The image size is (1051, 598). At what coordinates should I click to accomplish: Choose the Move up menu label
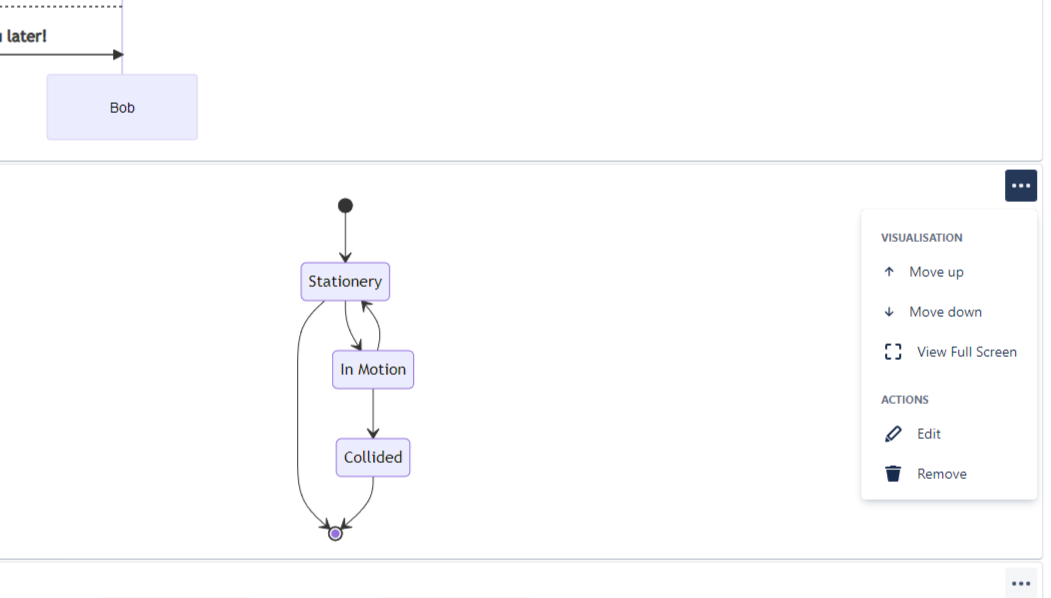[936, 272]
